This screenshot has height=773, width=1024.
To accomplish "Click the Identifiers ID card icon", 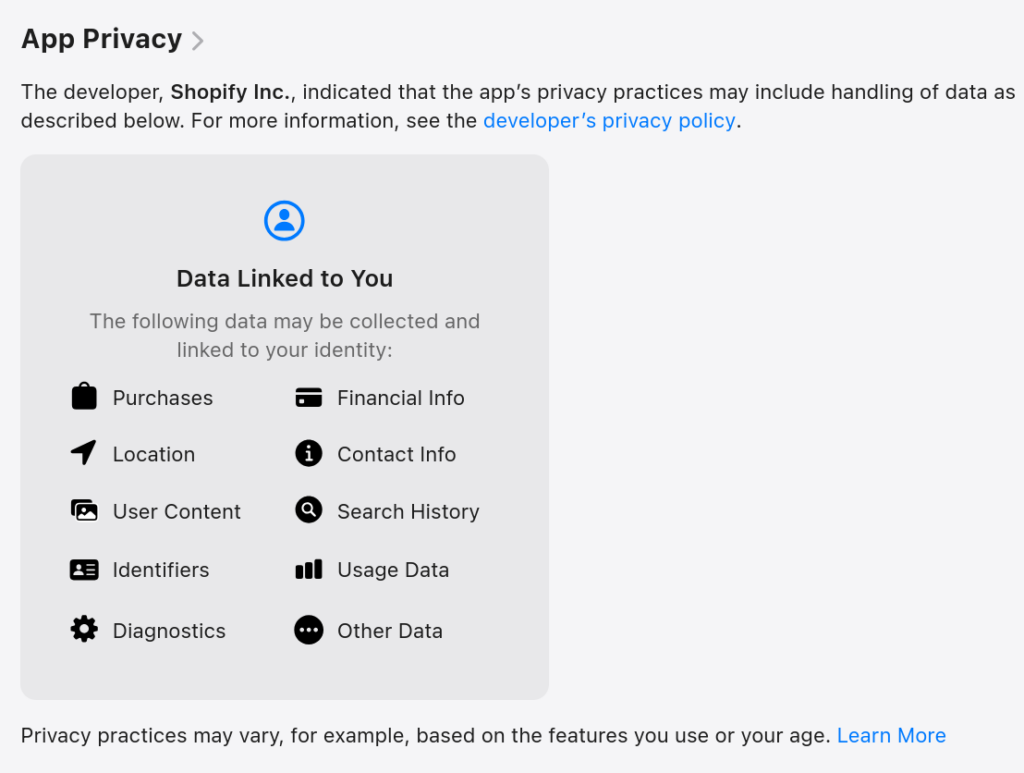I will (x=84, y=570).
